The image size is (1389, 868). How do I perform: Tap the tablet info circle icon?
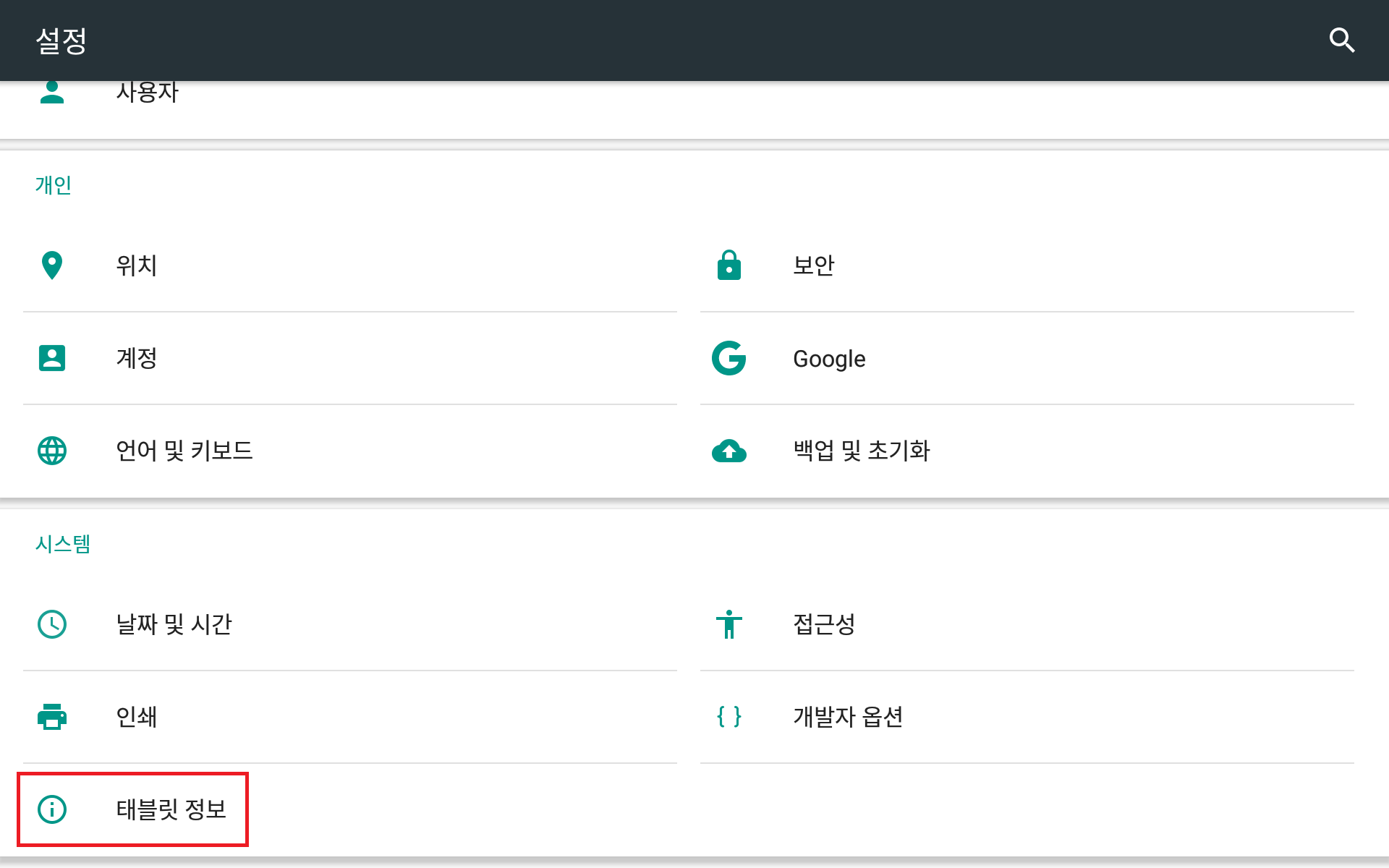(x=52, y=809)
